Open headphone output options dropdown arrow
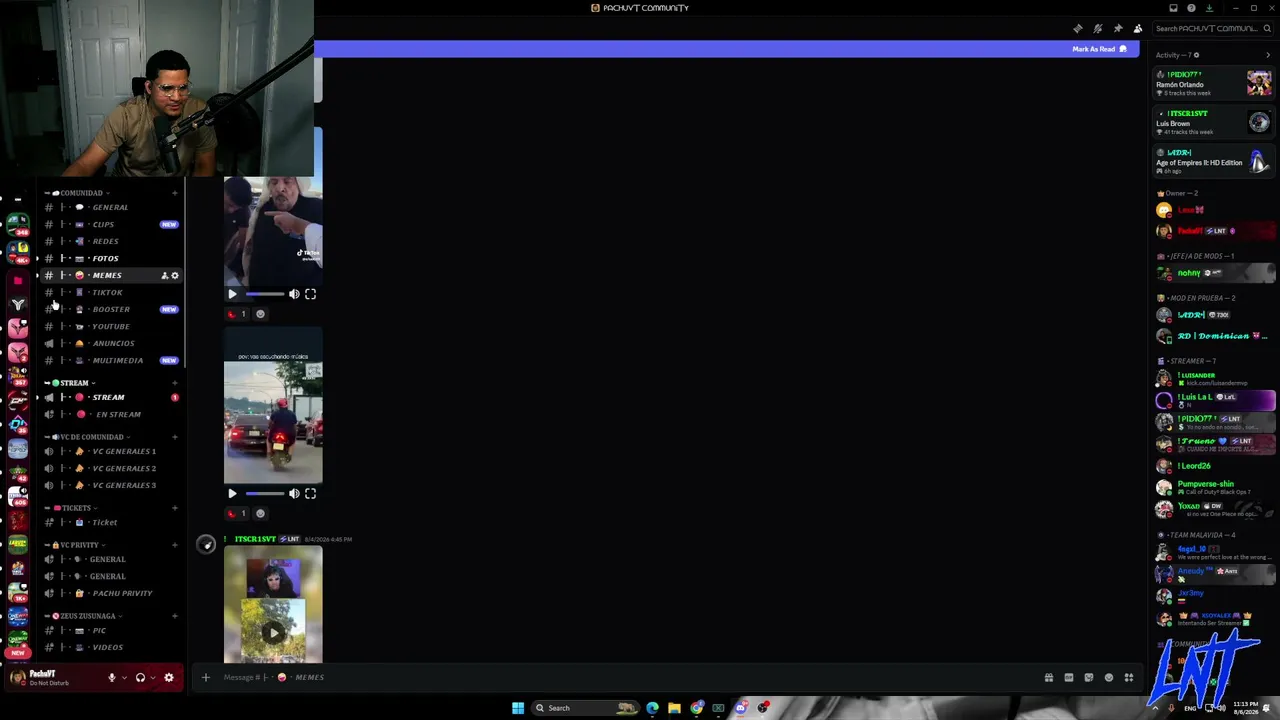Viewport: 1280px width, 720px height. pos(152,677)
